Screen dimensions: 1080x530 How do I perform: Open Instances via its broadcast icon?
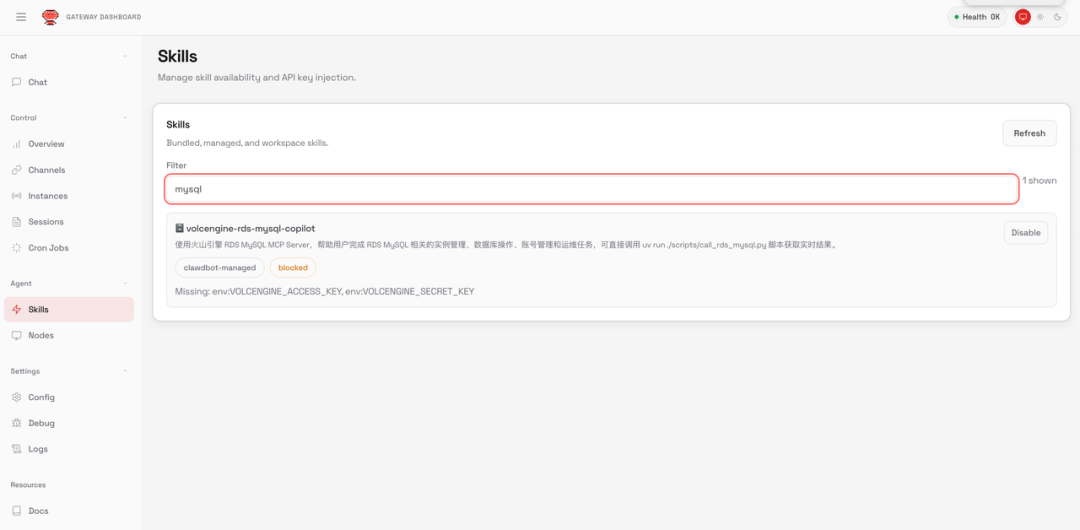17,196
